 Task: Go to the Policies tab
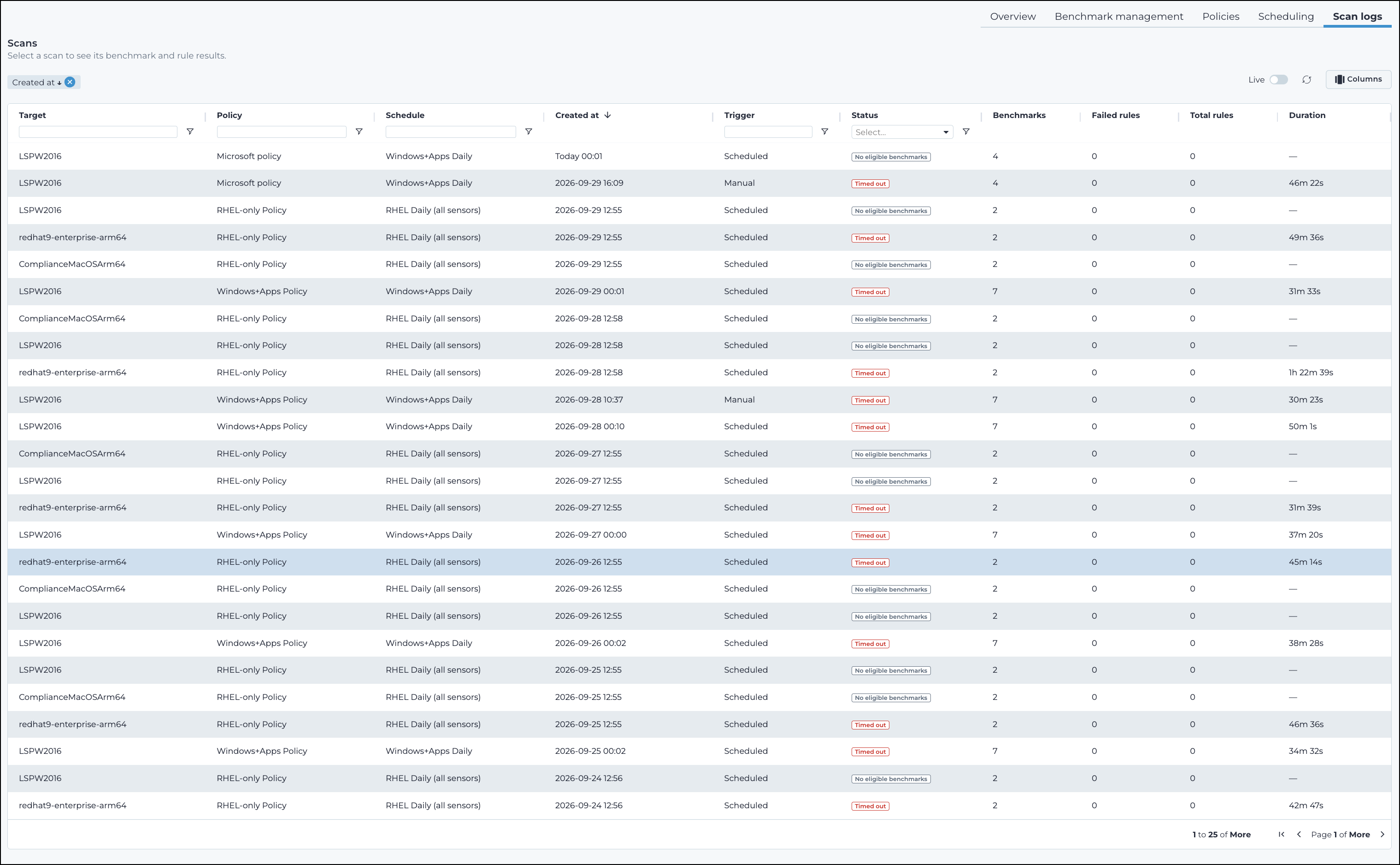pyautogui.click(x=1220, y=17)
